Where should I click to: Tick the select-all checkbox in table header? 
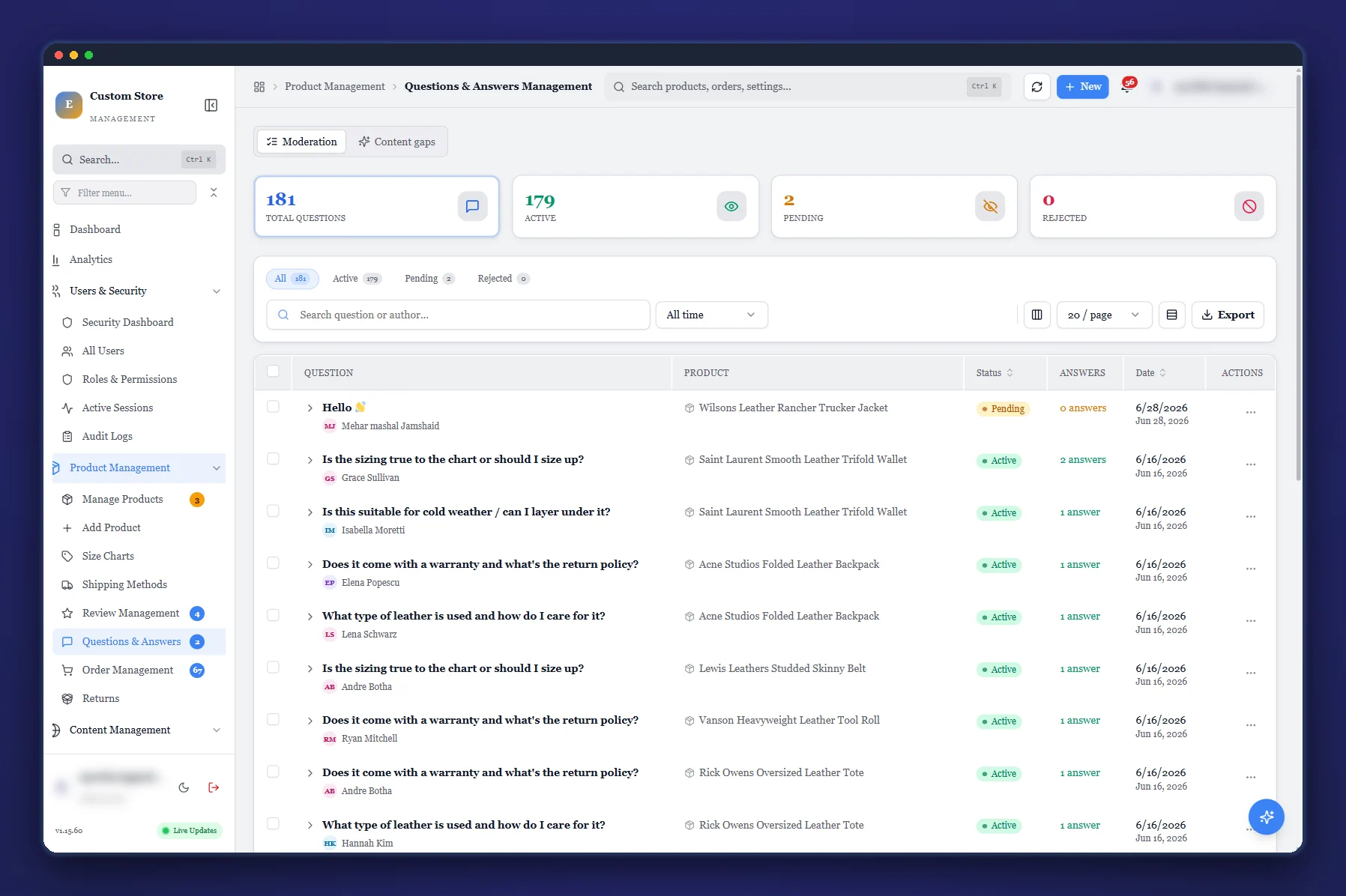pyautogui.click(x=273, y=372)
